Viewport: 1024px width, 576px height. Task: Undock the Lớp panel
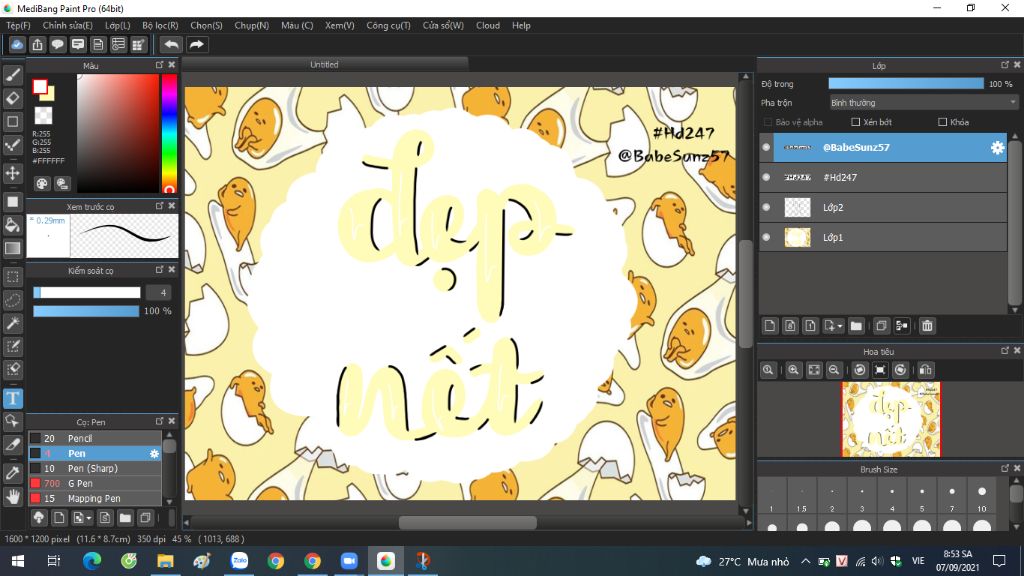click(x=1005, y=65)
